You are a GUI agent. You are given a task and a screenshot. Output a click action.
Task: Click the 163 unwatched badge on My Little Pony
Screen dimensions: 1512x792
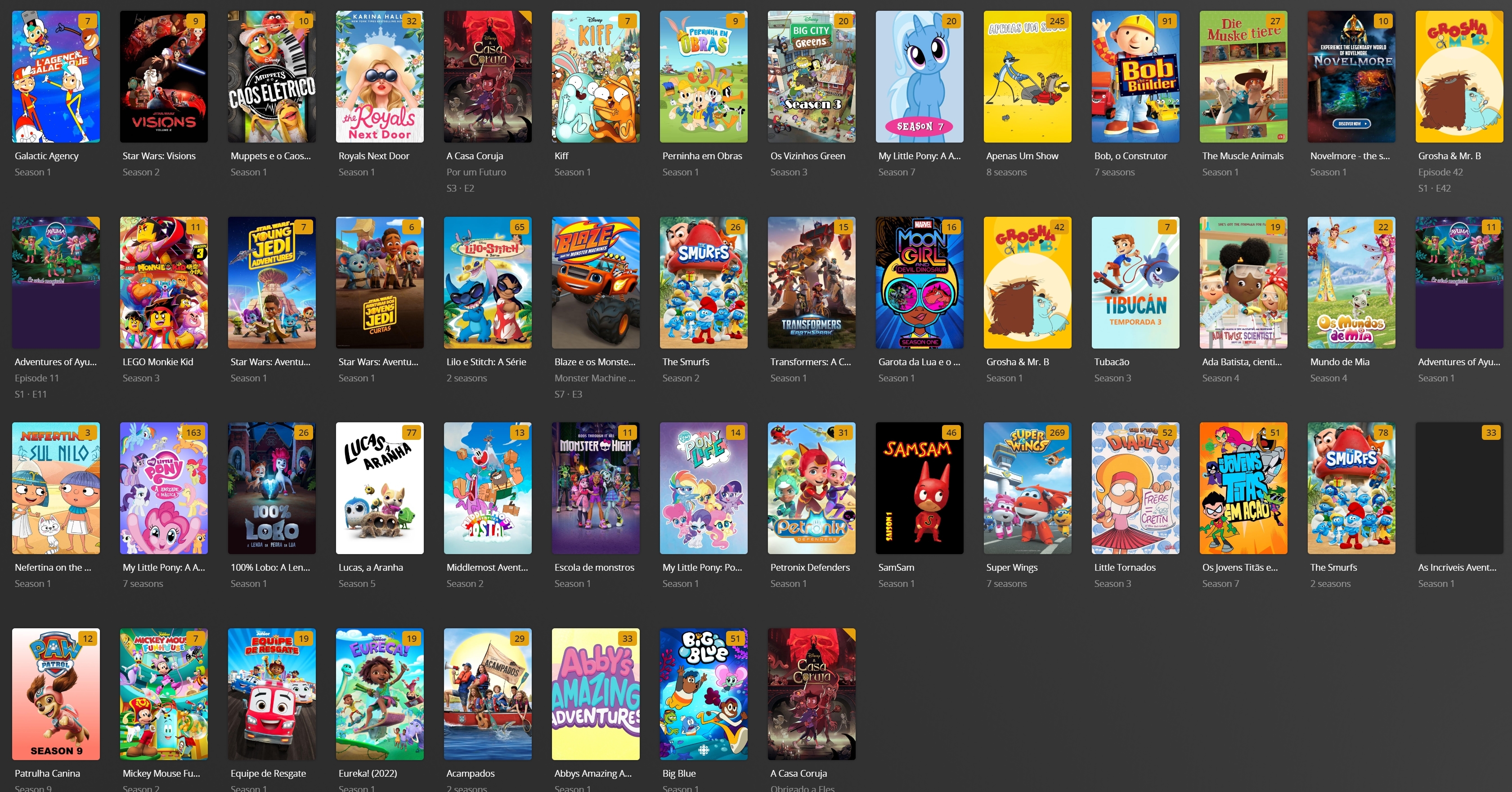(193, 432)
